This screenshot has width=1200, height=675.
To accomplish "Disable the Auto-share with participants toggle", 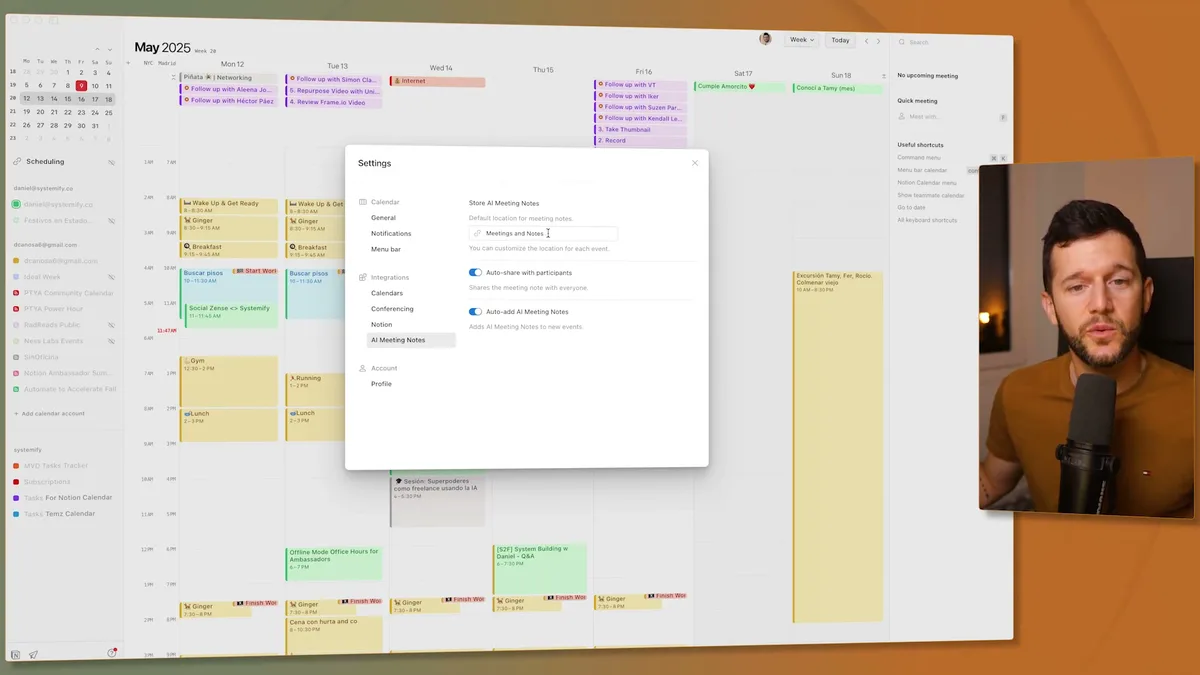I will point(476,272).
